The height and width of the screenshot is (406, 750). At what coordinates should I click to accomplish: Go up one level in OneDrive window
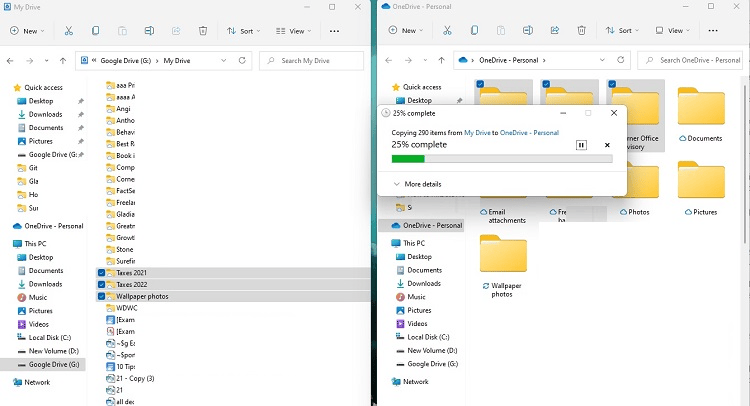point(441,60)
